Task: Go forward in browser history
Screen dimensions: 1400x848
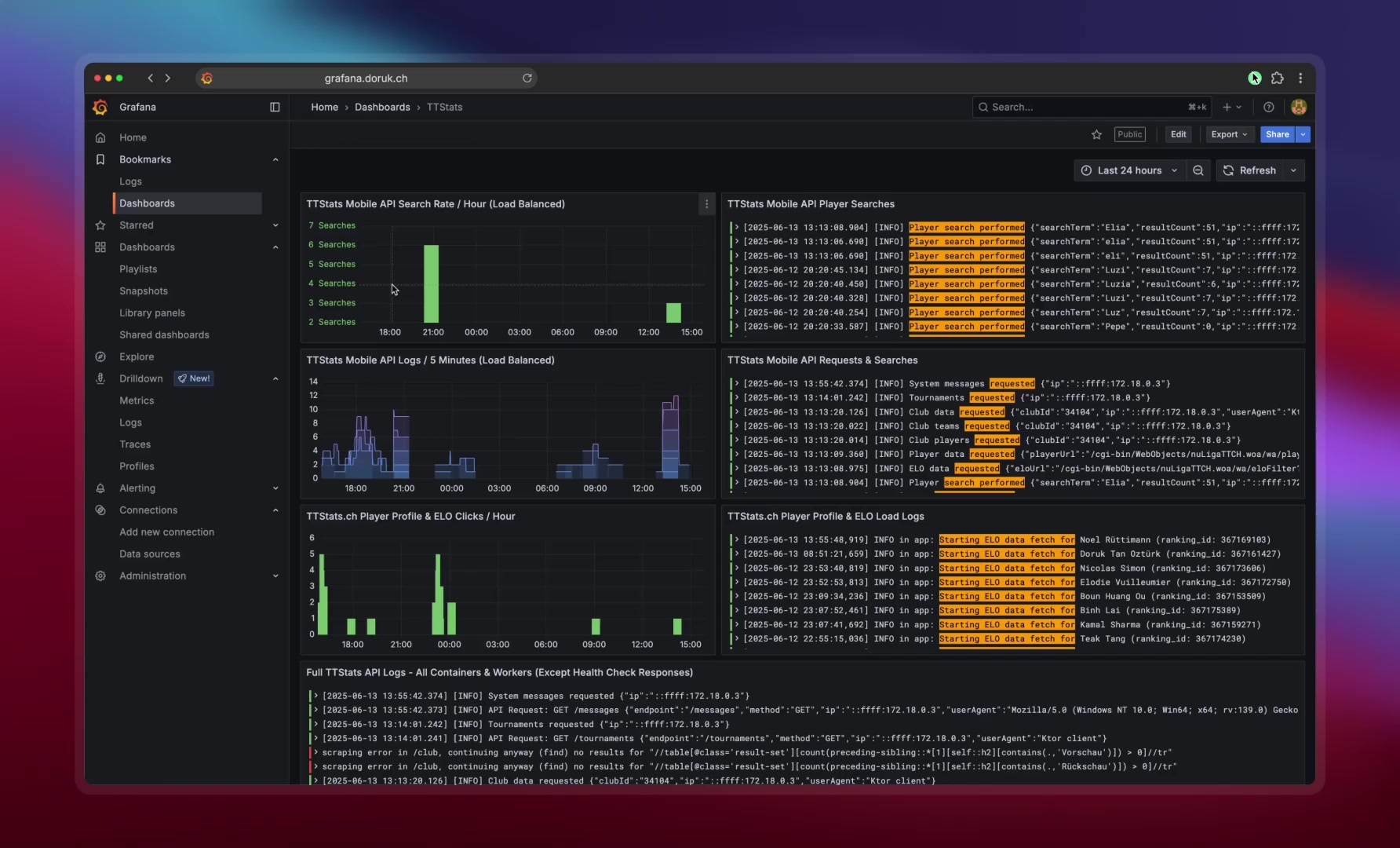Action: [x=167, y=78]
